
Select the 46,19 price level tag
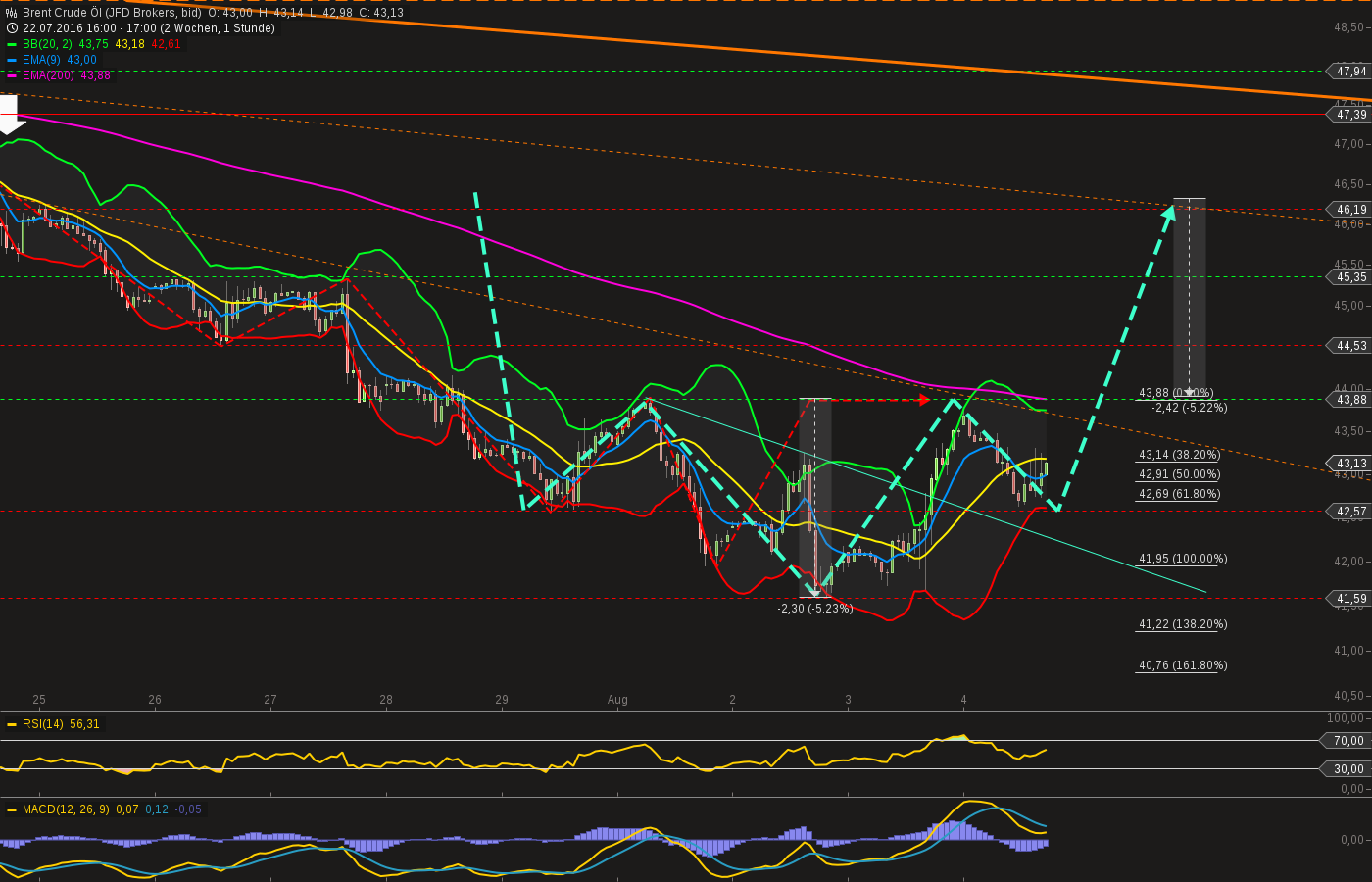pyautogui.click(x=1348, y=209)
